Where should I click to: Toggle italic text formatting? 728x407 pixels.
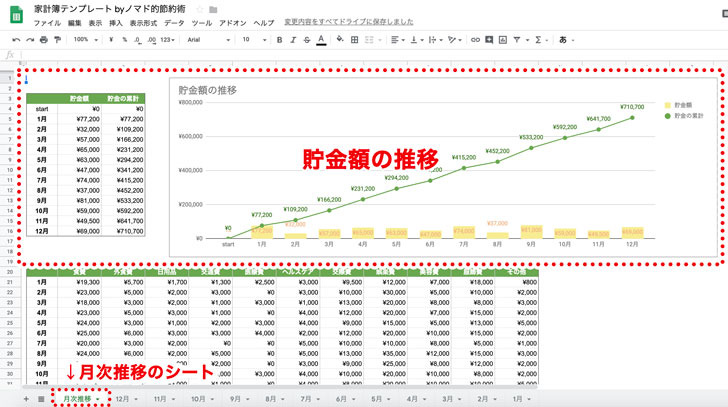click(293, 40)
